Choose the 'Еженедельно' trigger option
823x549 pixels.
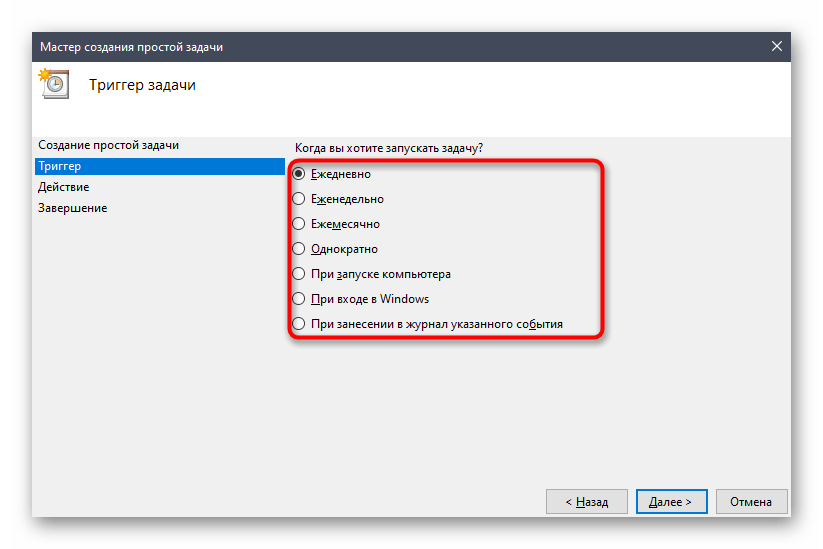tap(299, 199)
